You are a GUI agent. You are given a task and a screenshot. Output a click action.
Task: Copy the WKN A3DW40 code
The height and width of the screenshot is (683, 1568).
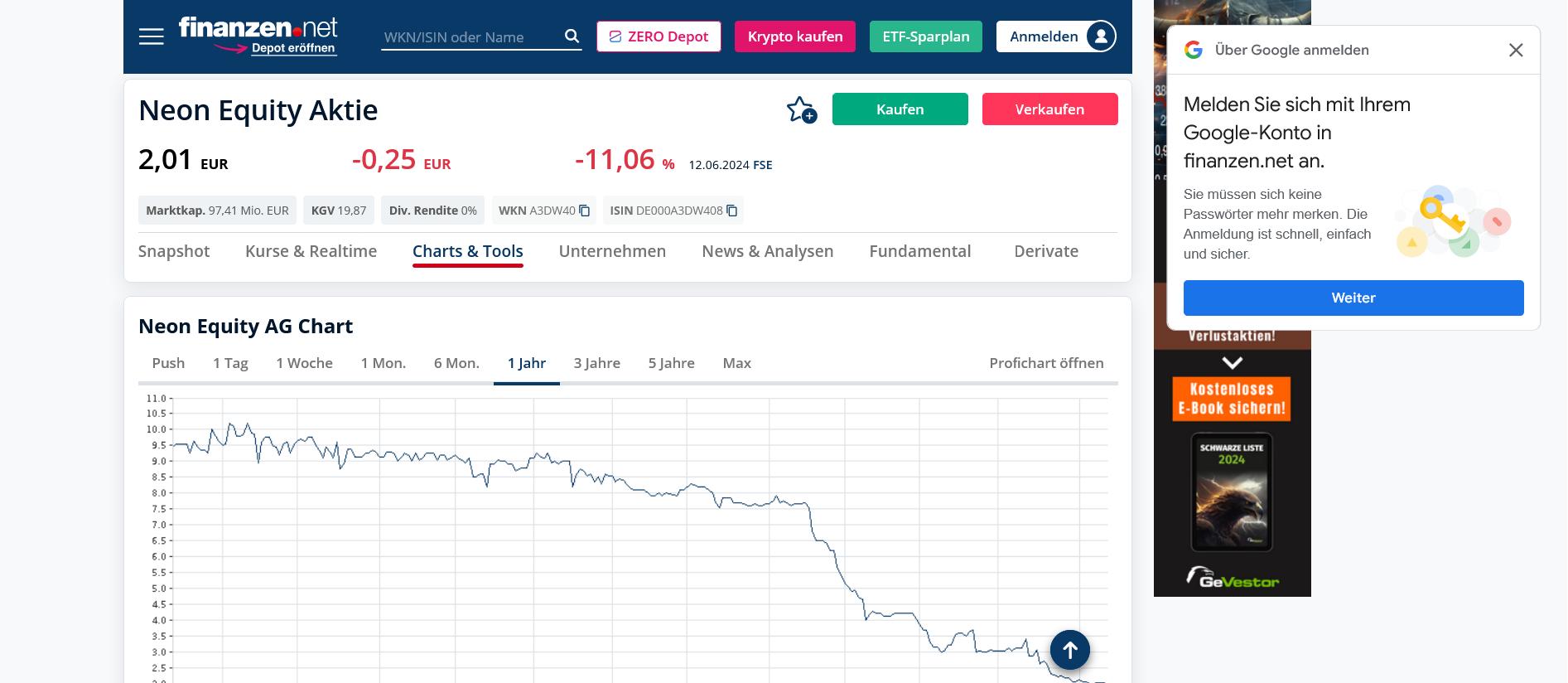[x=585, y=211]
